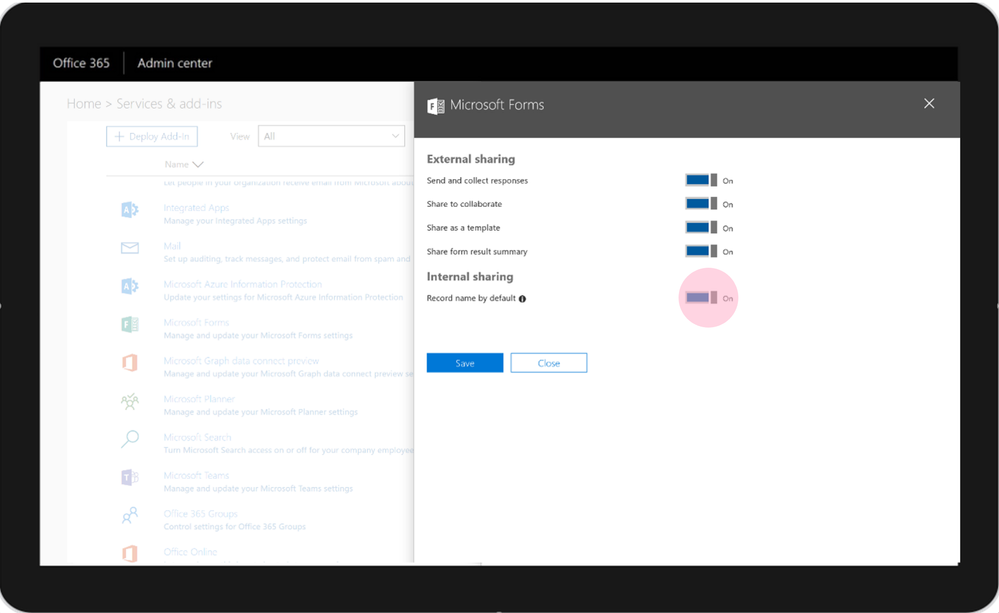Image resolution: width=999 pixels, height=613 pixels.
Task: Click the info icon beside Record name by default
Action: pos(522,299)
